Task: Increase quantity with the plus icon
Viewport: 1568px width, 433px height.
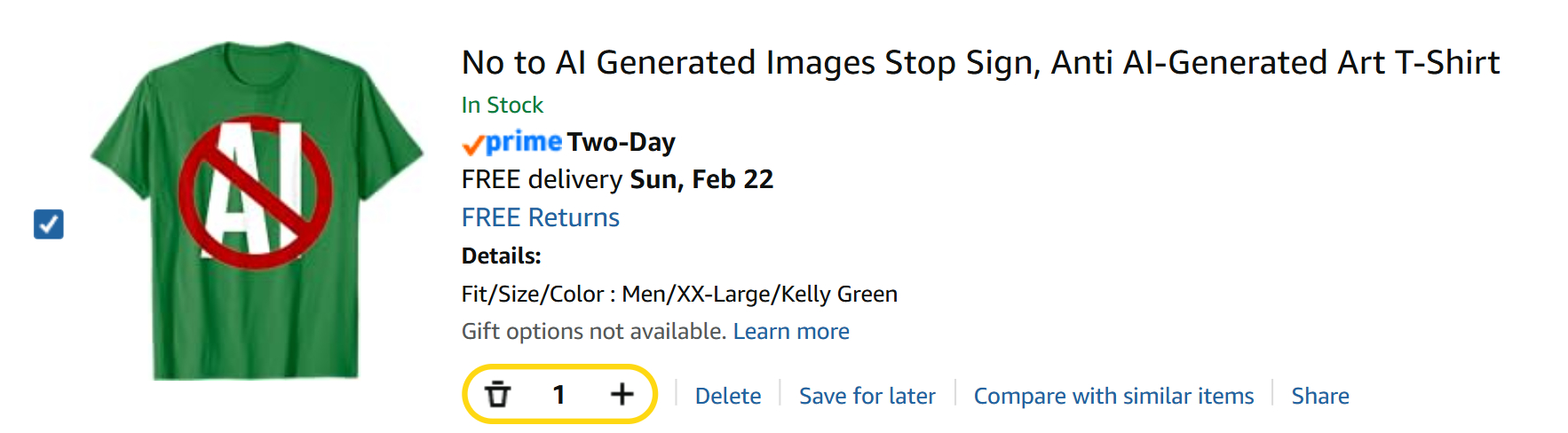Action: coord(622,394)
